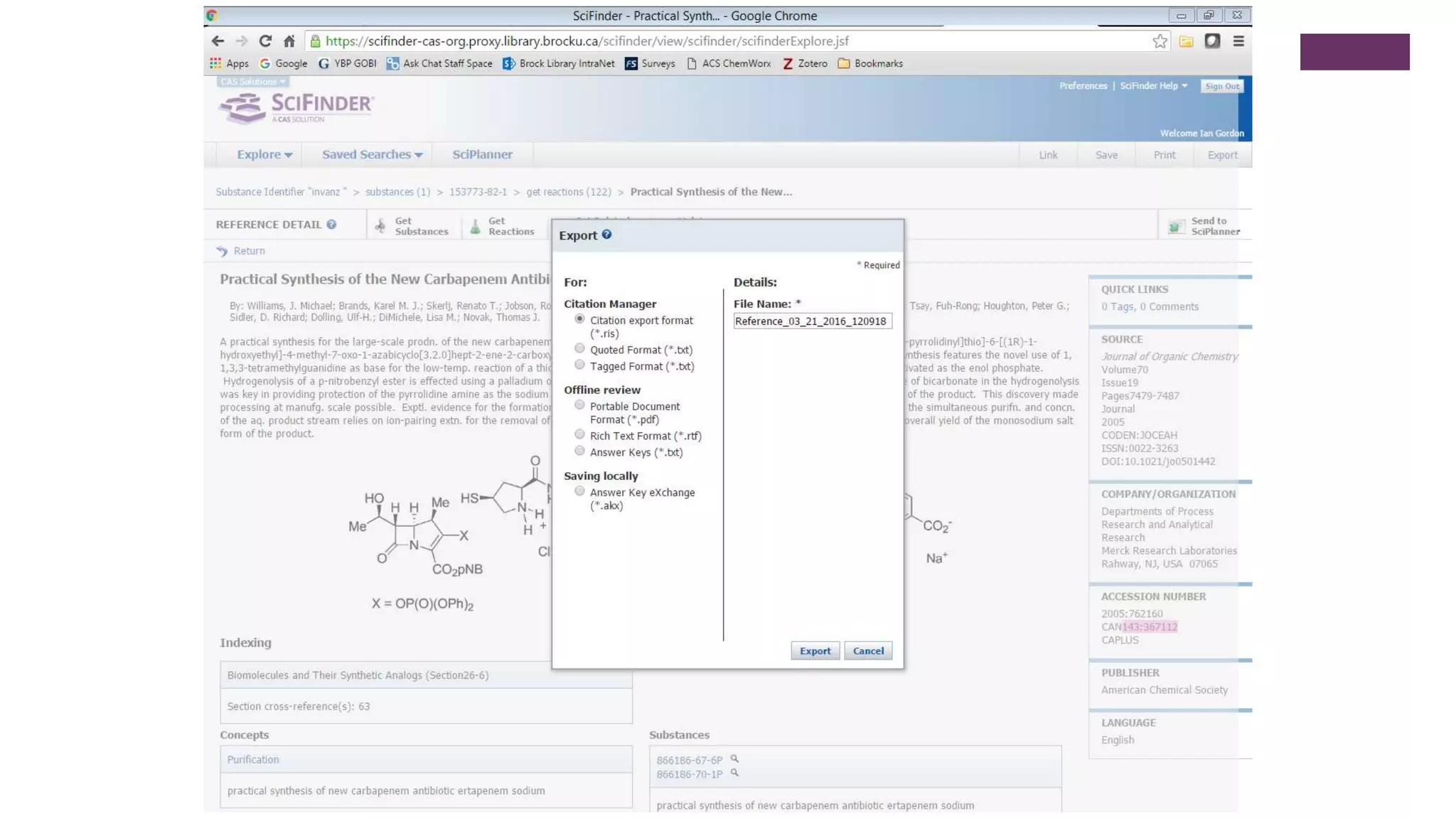The width and height of the screenshot is (1456, 819).
Task: Open the Saved Searches dropdown
Action: click(x=372, y=154)
